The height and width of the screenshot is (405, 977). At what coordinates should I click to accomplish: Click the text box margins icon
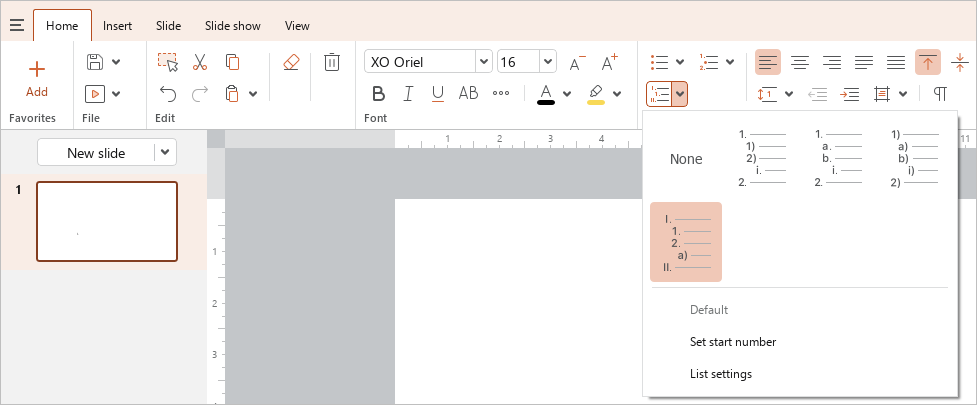coord(882,94)
